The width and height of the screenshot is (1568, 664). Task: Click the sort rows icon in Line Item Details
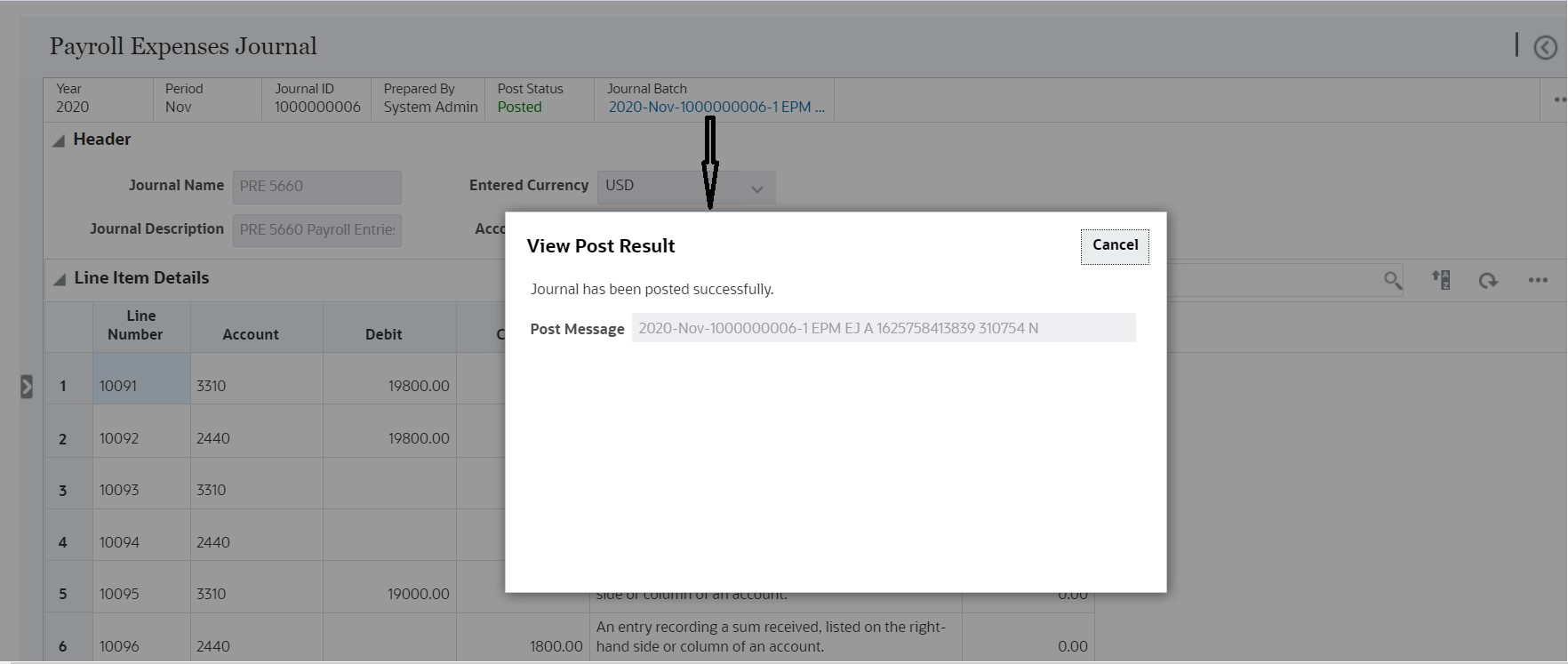[1441, 280]
